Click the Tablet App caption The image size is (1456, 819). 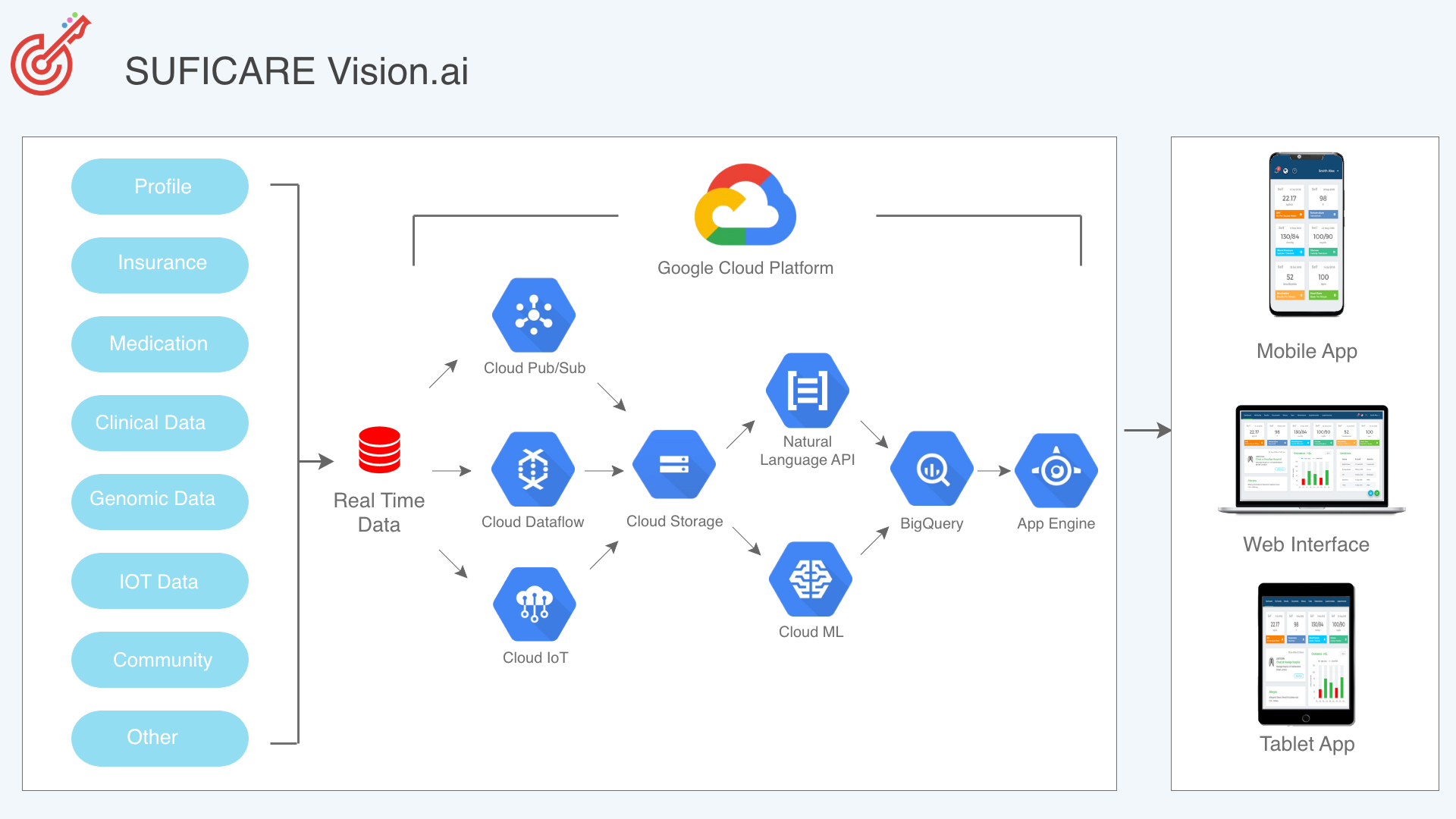coord(1307,744)
